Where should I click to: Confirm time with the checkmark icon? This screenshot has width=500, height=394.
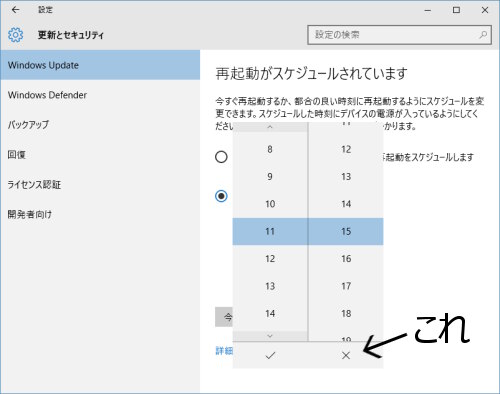pyautogui.click(x=270, y=355)
